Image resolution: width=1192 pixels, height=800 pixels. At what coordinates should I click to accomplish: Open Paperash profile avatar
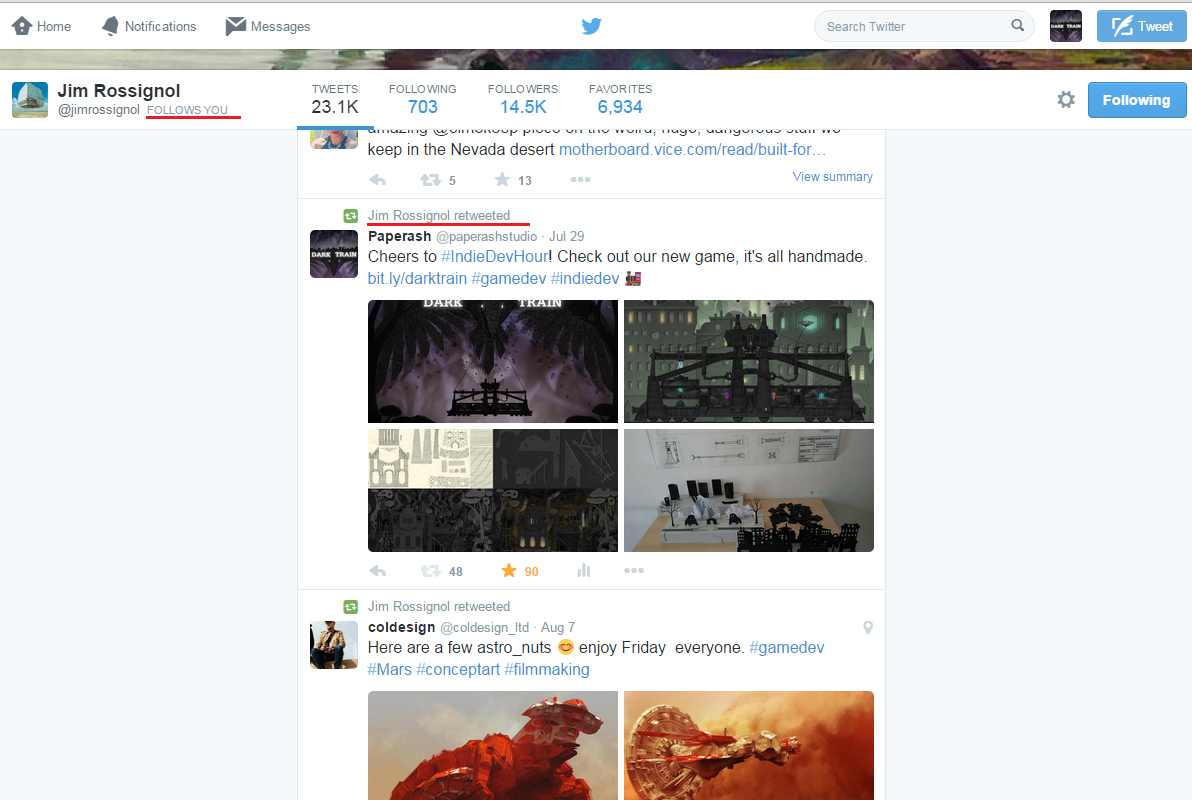click(334, 254)
